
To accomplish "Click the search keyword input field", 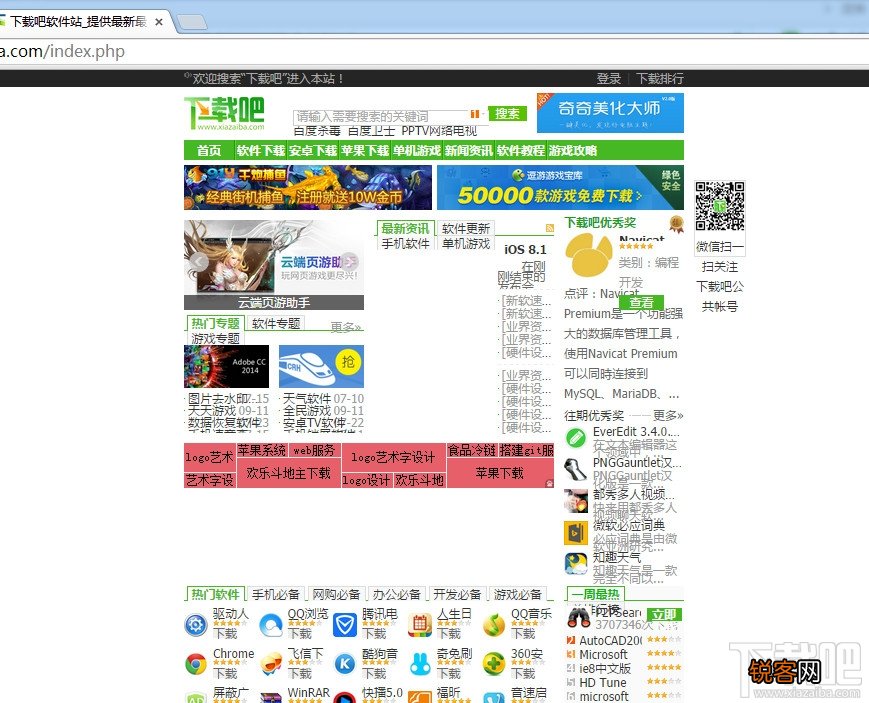I will point(382,116).
